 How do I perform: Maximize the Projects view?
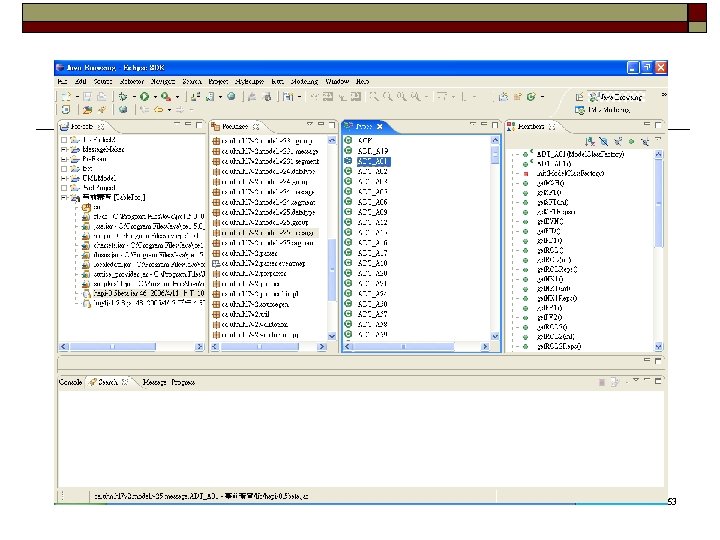point(199,124)
